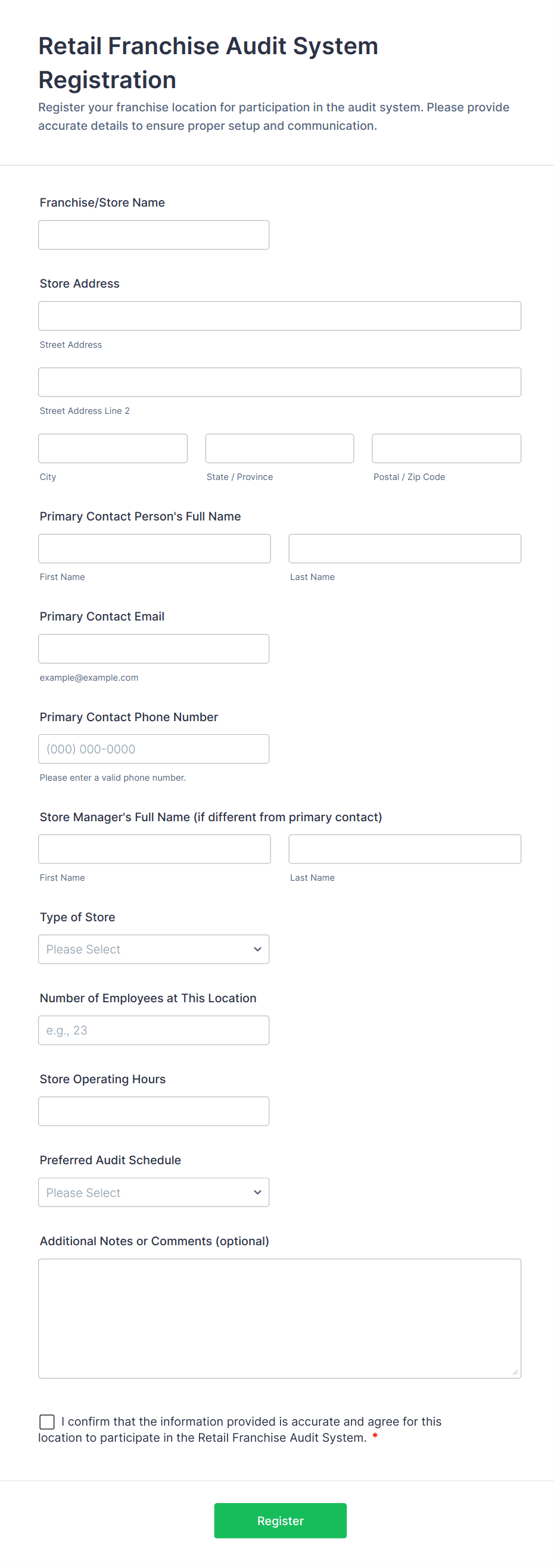Select the State / Province field

click(x=279, y=448)
